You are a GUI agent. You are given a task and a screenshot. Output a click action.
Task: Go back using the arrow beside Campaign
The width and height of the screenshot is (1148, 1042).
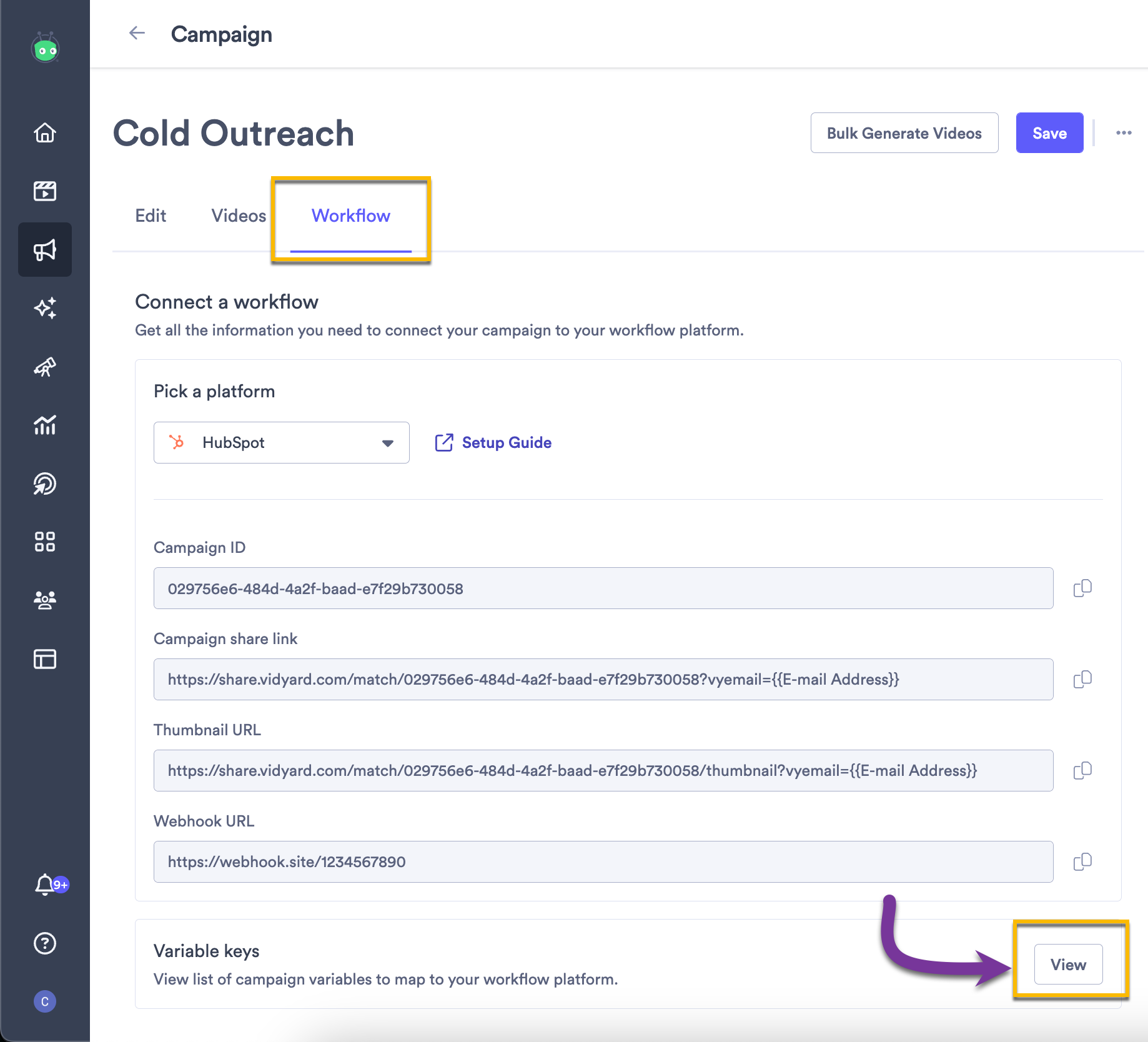[137, 34]
